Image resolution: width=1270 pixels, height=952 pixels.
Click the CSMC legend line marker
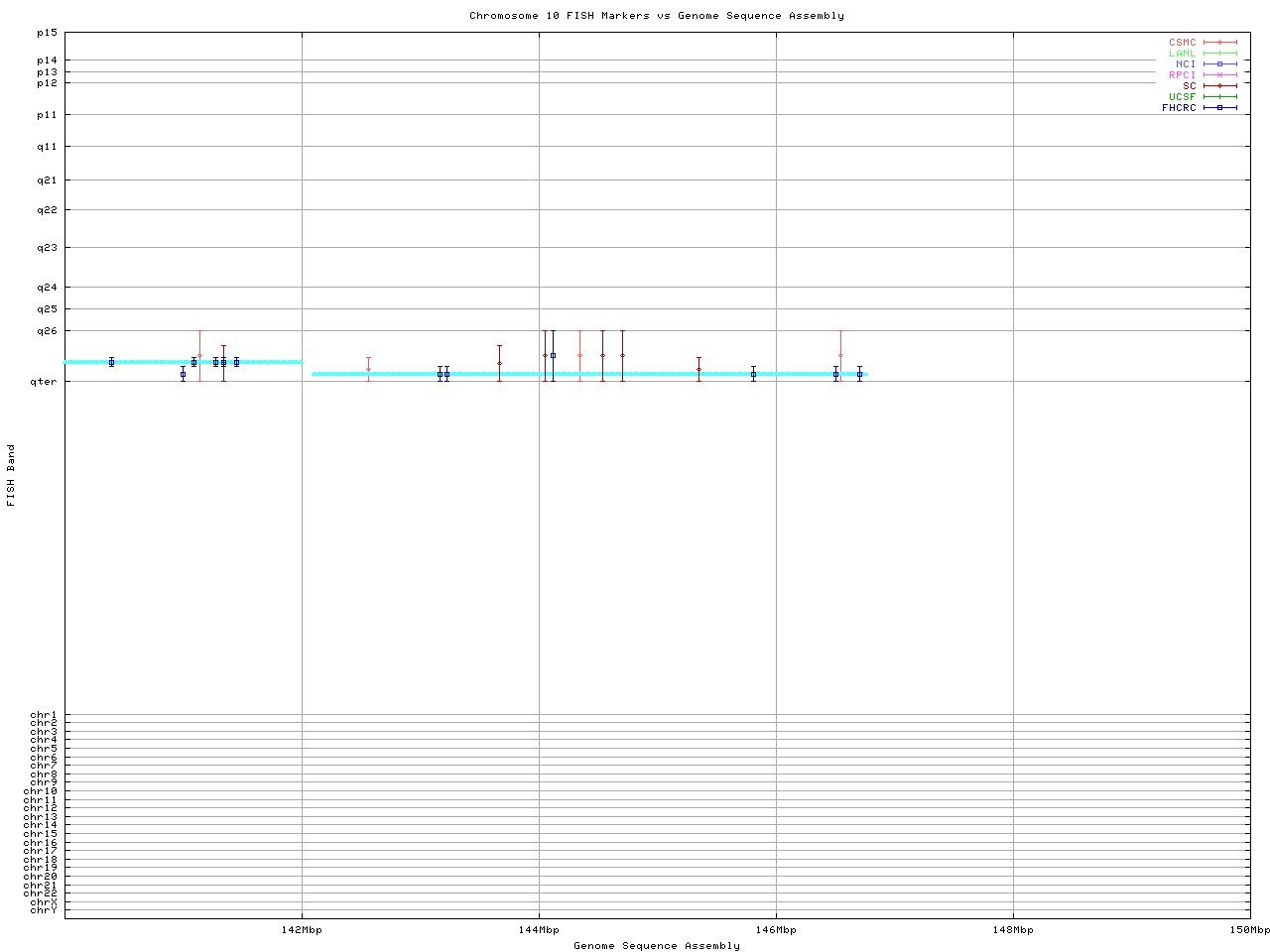tap(1219, 43)
